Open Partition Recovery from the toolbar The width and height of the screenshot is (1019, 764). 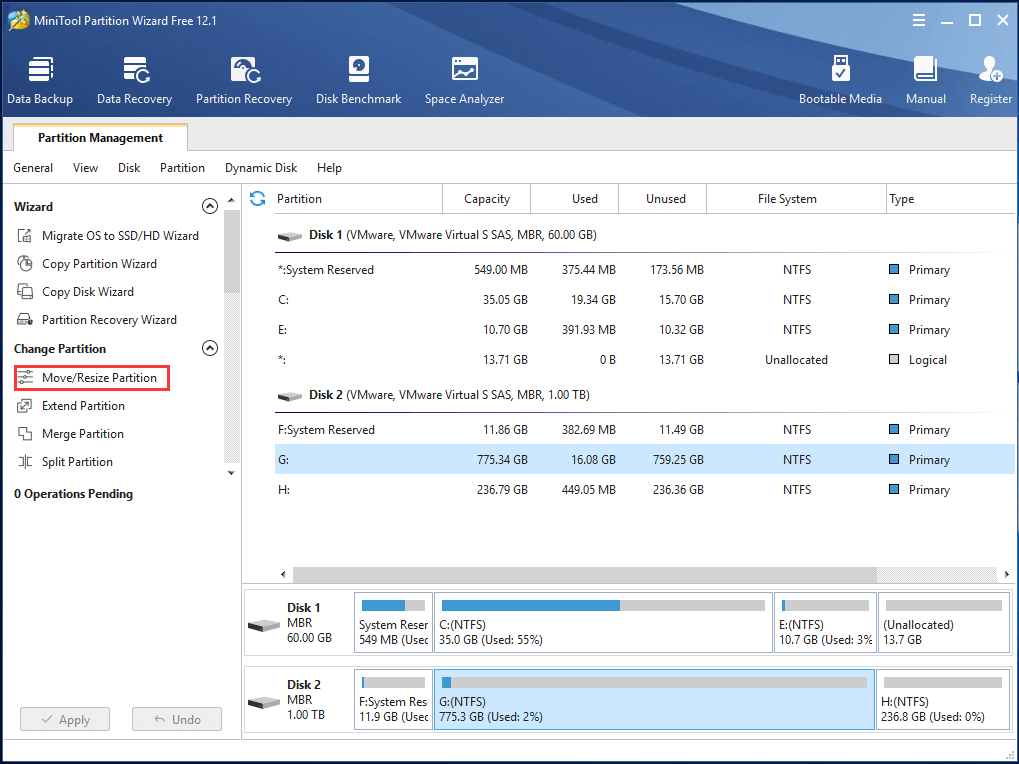[x=244, y=81]
